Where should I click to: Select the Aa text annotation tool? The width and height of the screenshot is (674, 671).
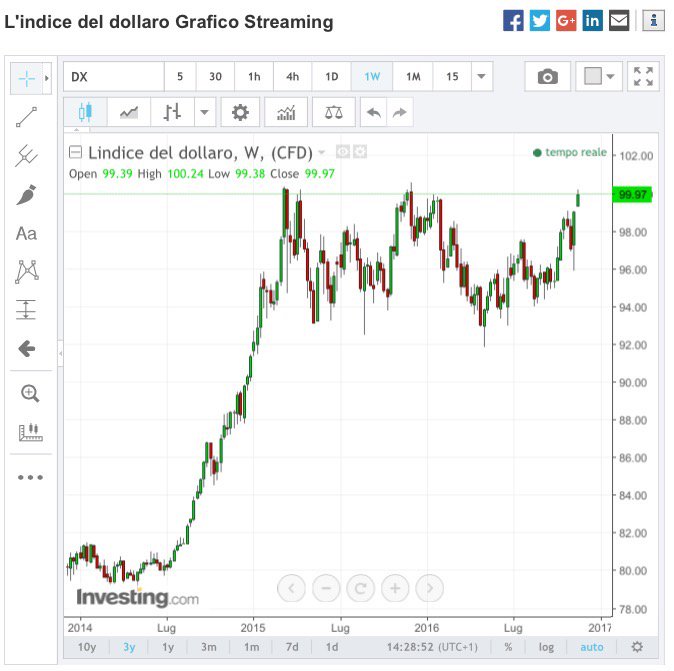[x=27, y=233]
